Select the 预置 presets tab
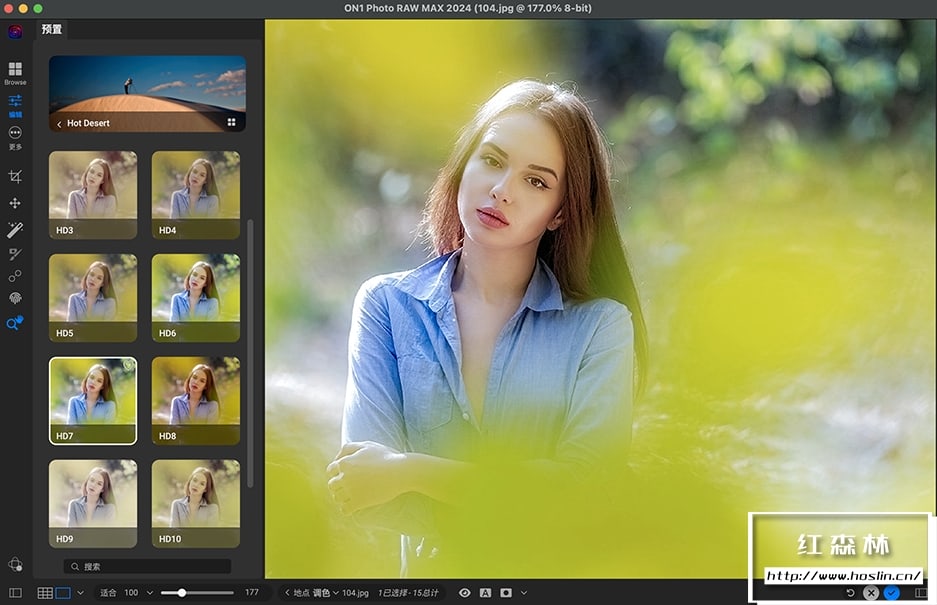937x605 pixels. [x=52, y=29]
